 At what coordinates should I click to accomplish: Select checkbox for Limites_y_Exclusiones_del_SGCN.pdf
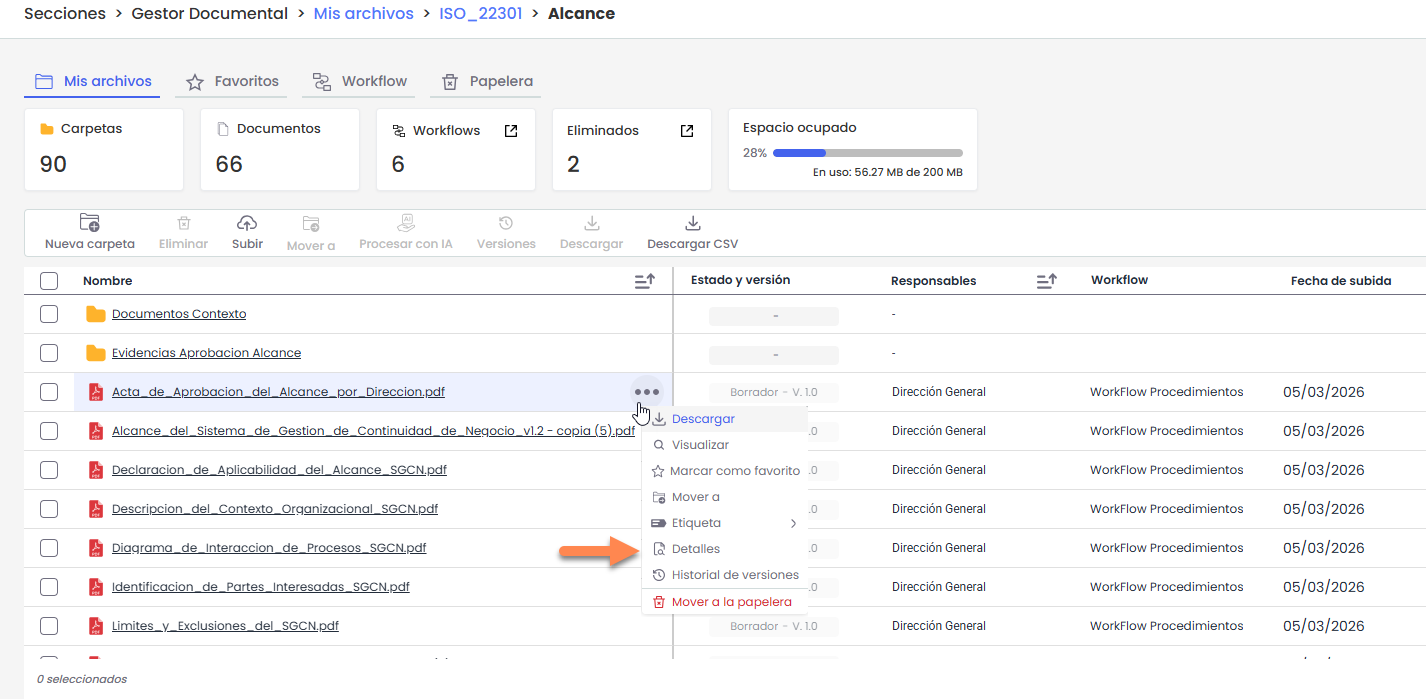[x=49, y=626]
